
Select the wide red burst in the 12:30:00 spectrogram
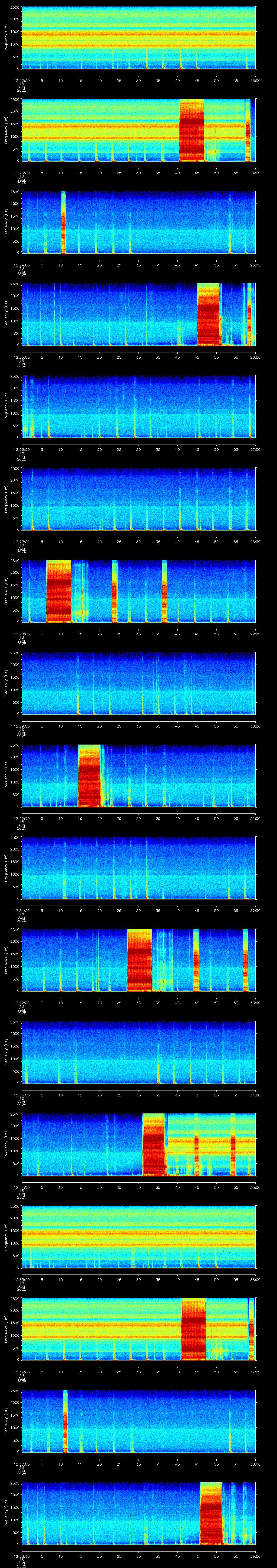pyautogui.click(x=89, y=775)
